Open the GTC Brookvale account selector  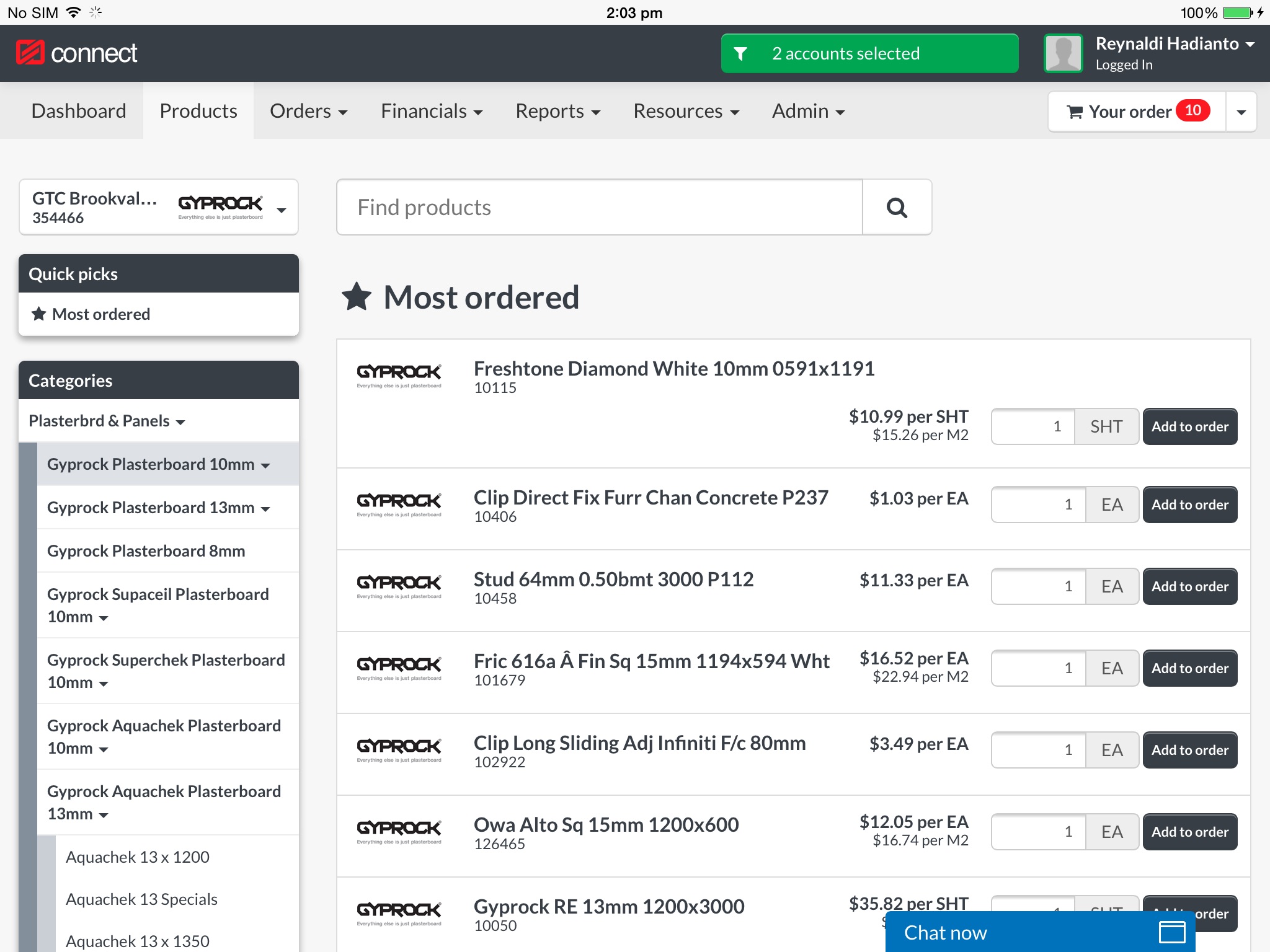159,207
